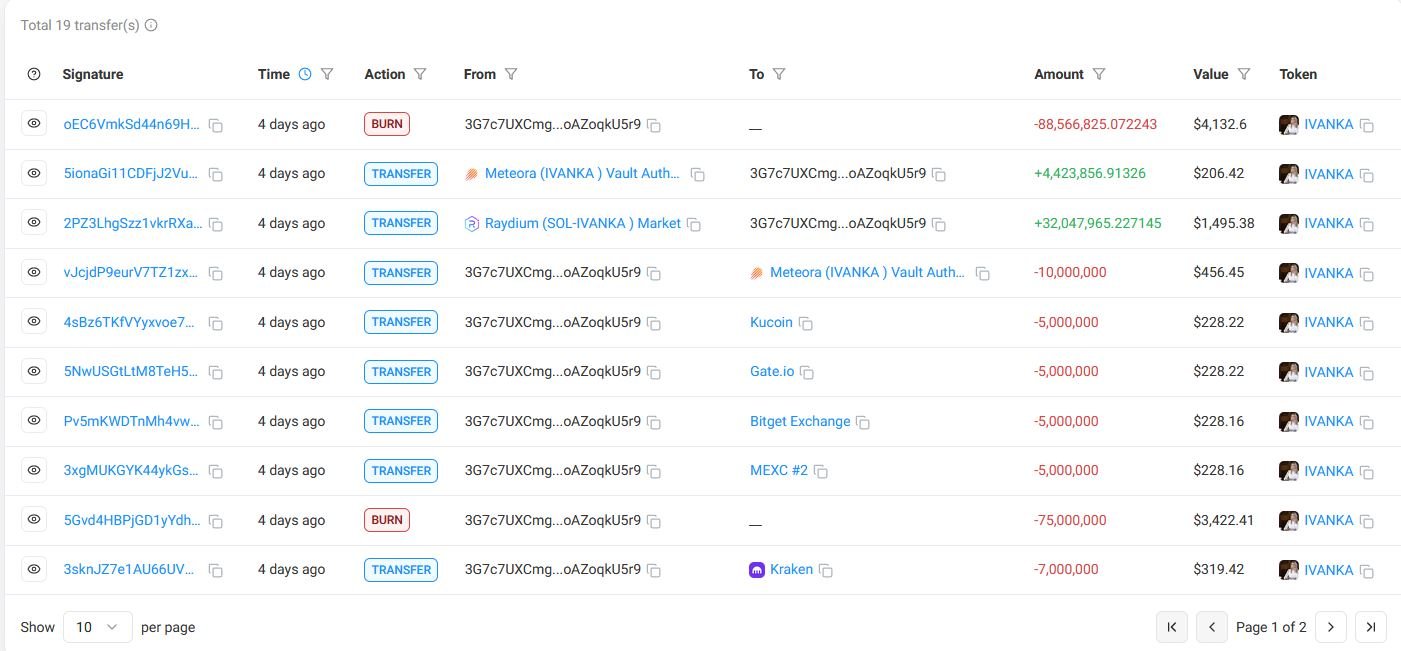Copy the oEC6VmkSd44n69H signature

(216, 125)
